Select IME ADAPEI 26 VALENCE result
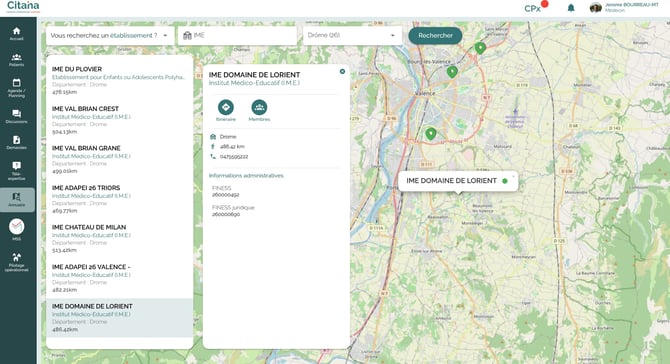670x364 pixels. click(x=119, y=278)
